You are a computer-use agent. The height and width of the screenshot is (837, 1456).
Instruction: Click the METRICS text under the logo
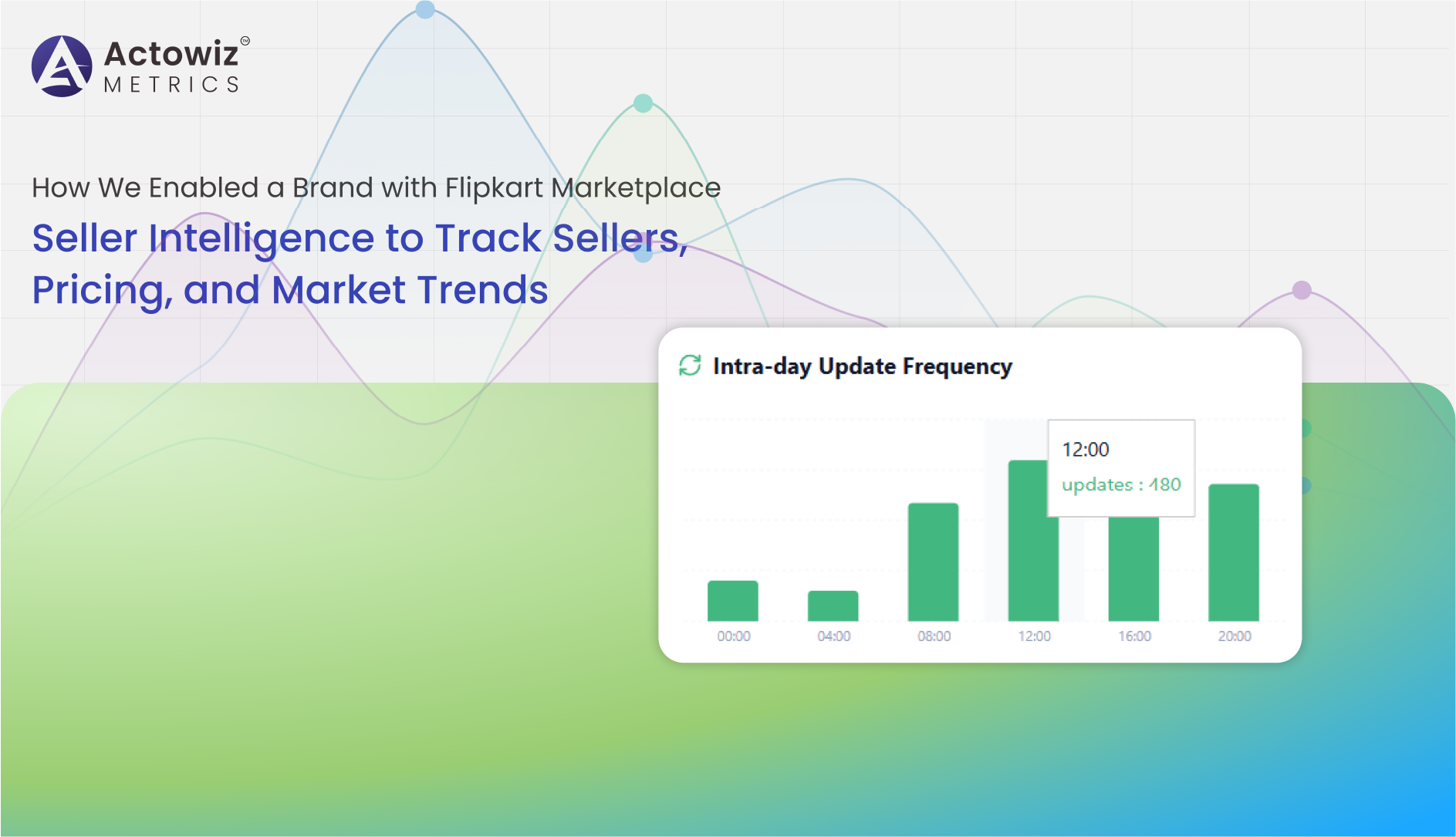coord(171,85)
